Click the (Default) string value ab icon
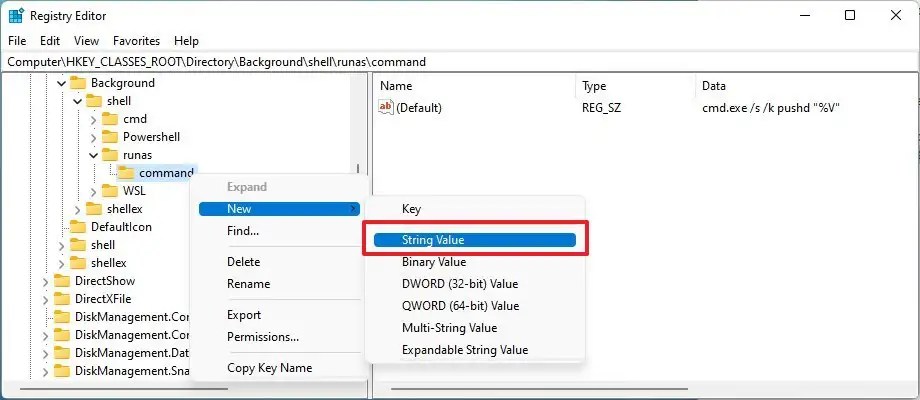The image size is (920, 400). (386, 107)
